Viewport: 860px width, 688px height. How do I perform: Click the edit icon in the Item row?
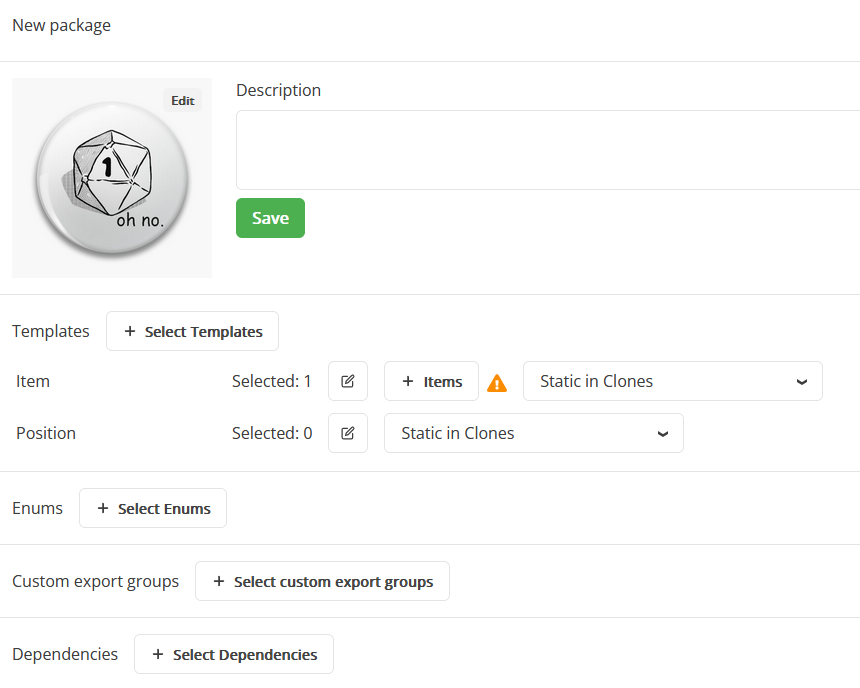click(348, 381)
